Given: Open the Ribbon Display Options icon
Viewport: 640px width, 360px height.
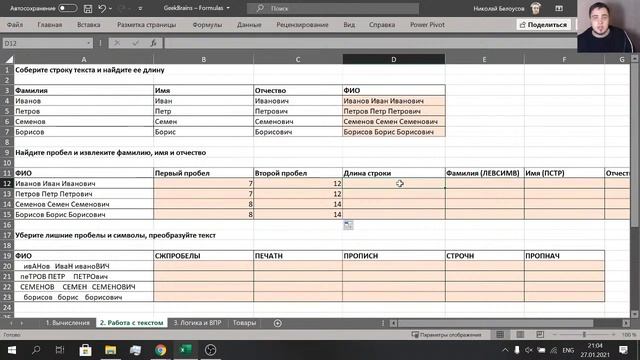Looking at the screenshot, I should pos(559,8).
